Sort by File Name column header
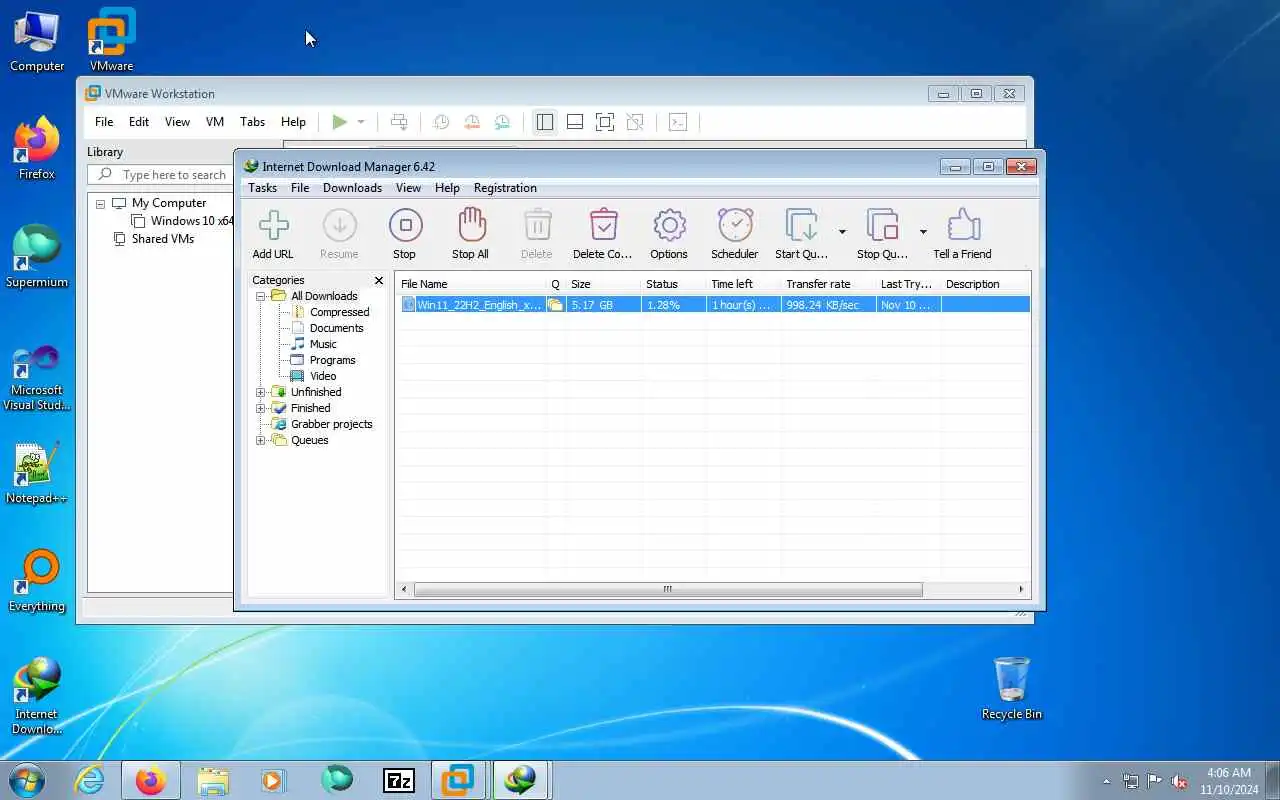The height and width of the screenshot is (800, 1280). 471,284
